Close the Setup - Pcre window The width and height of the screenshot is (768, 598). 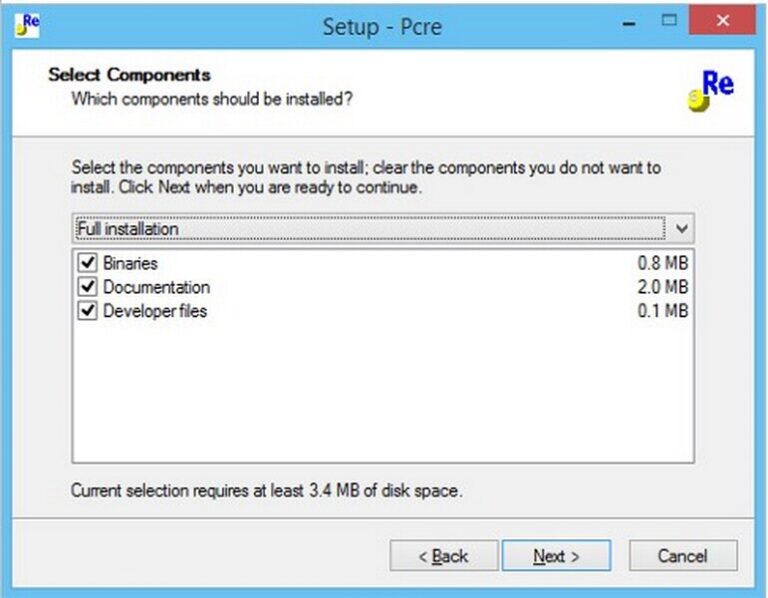[722, 21]
